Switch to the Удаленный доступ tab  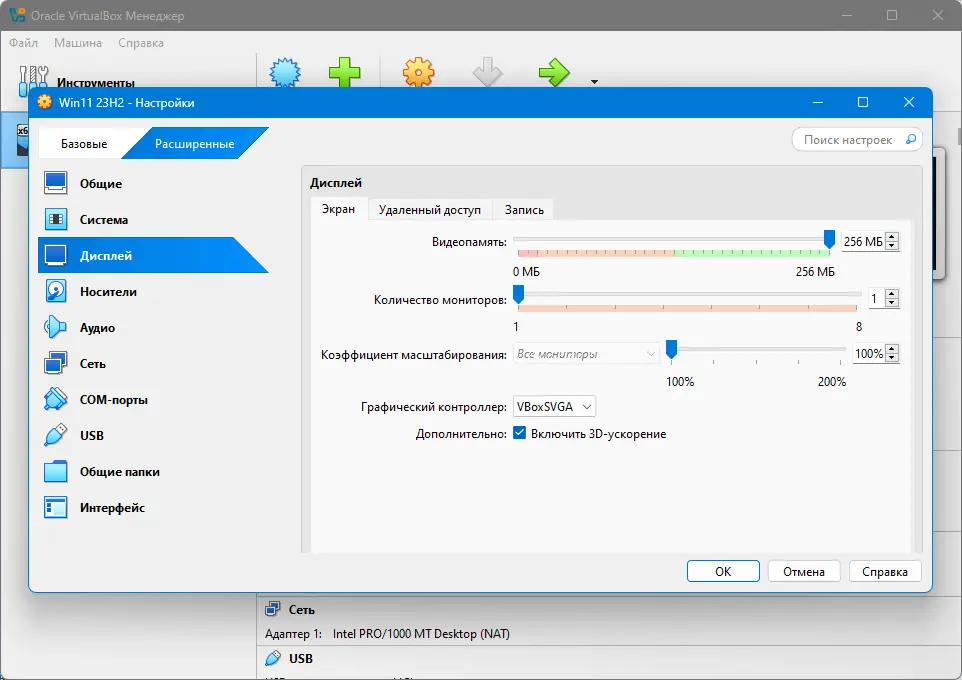[x=429, y=210]
